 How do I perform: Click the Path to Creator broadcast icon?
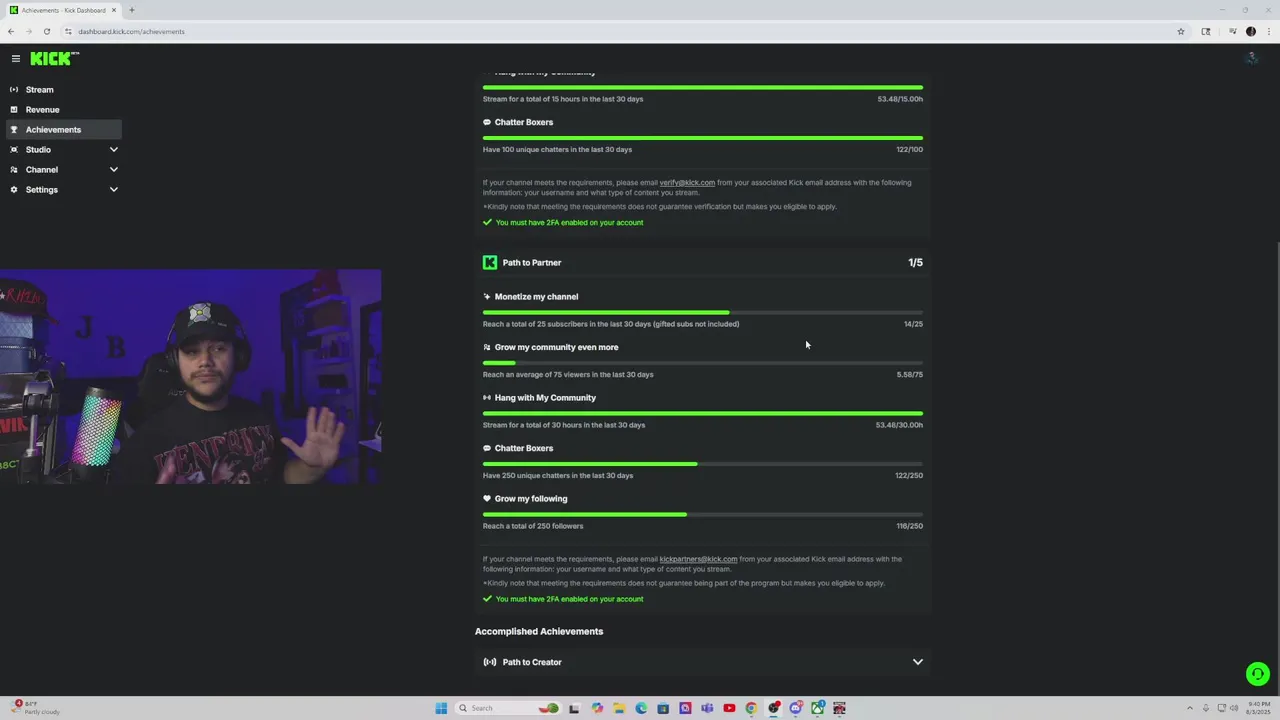click(490, 662)
